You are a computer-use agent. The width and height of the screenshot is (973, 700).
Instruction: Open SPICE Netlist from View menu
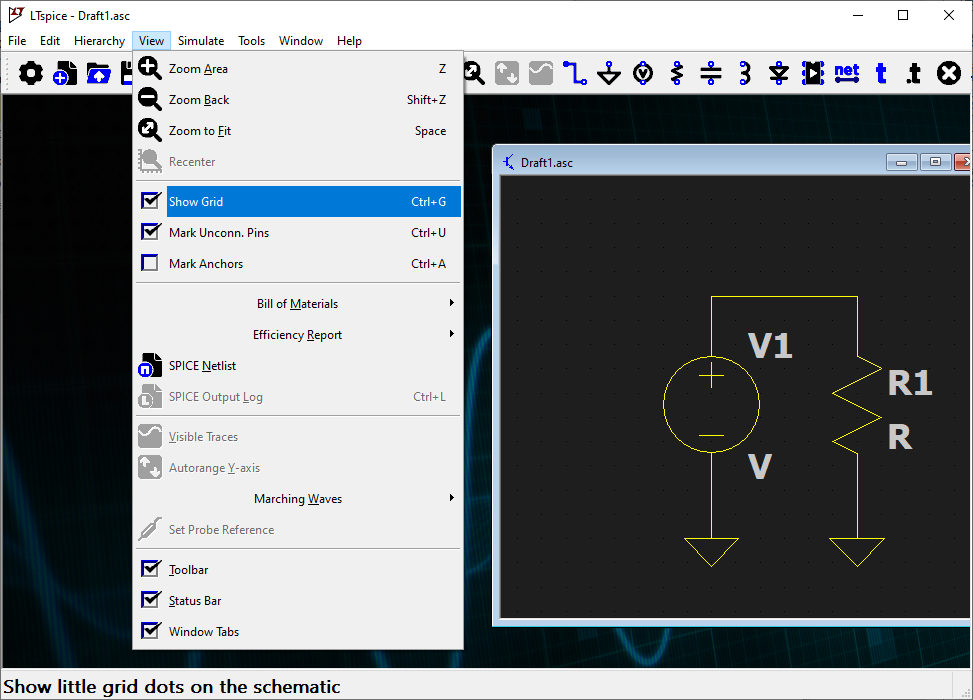pos(298,366)
